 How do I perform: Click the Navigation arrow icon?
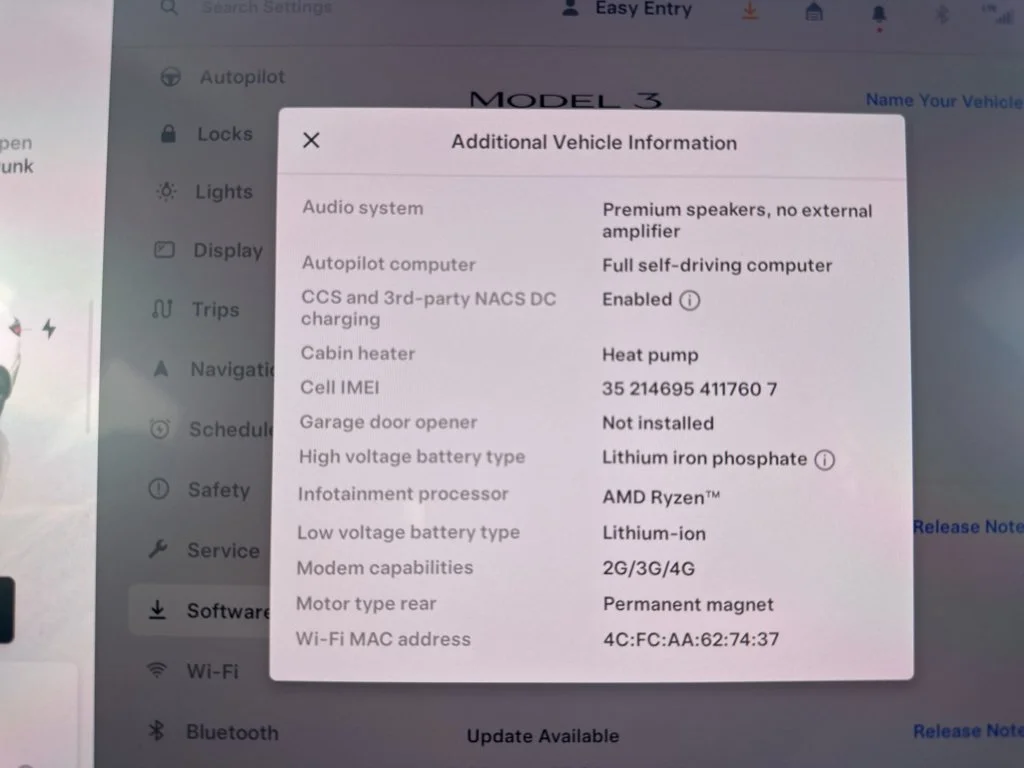click(x=161, y=369)
